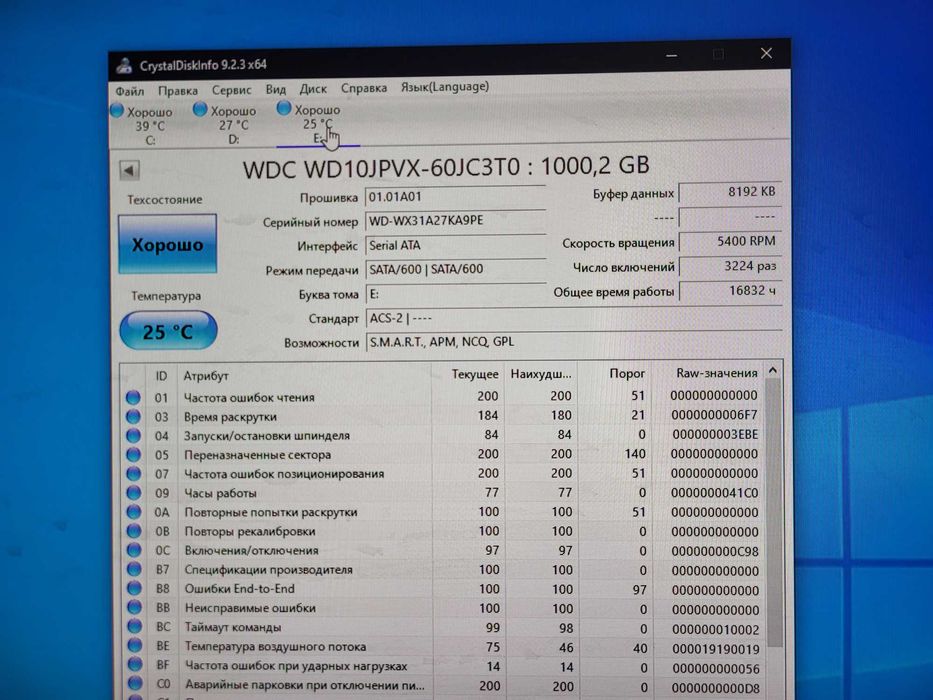Select the Переназначенные сектора attribute name
This screenshot has width=933, height=700.
click(257, 455)
